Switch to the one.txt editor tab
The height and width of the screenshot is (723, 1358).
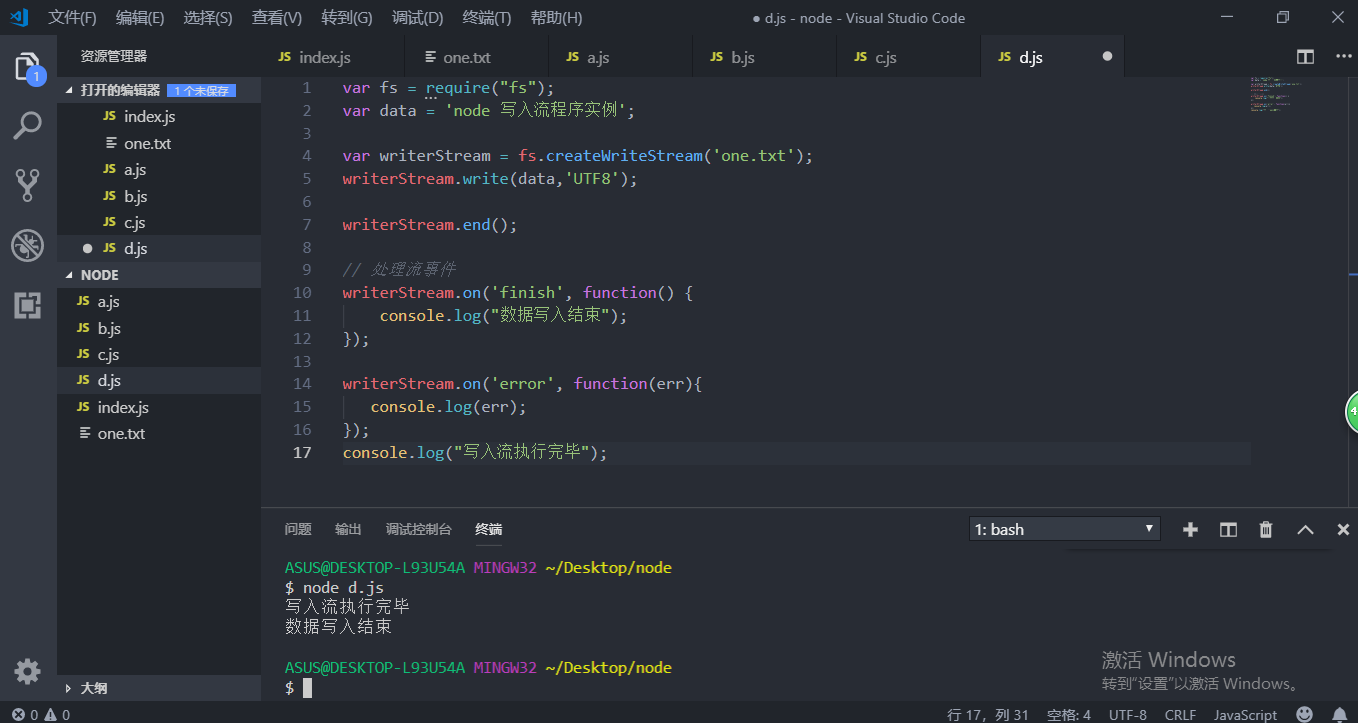pyautogui.click(x=477, y=57)
